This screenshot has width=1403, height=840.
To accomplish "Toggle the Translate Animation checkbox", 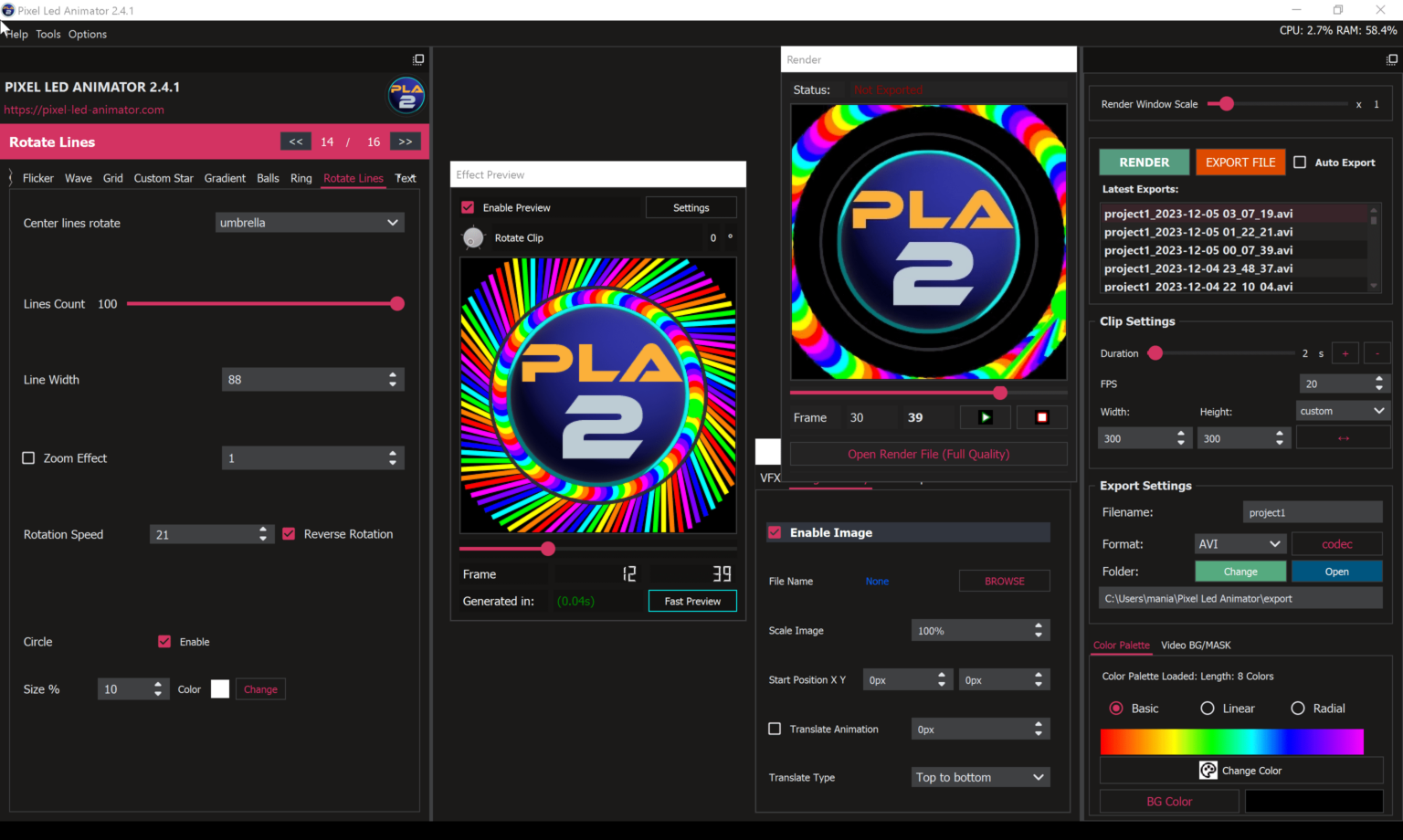I will 775,729.
